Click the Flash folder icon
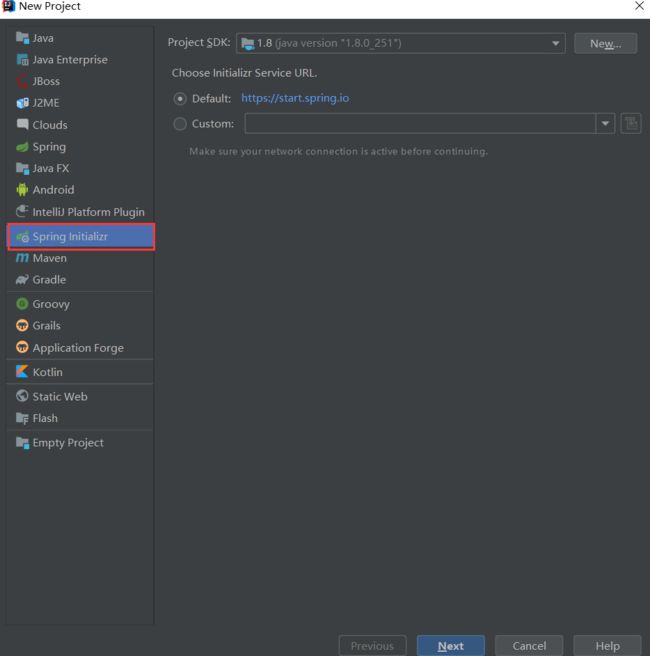The image size is (650, 656). tap(22, 418)
